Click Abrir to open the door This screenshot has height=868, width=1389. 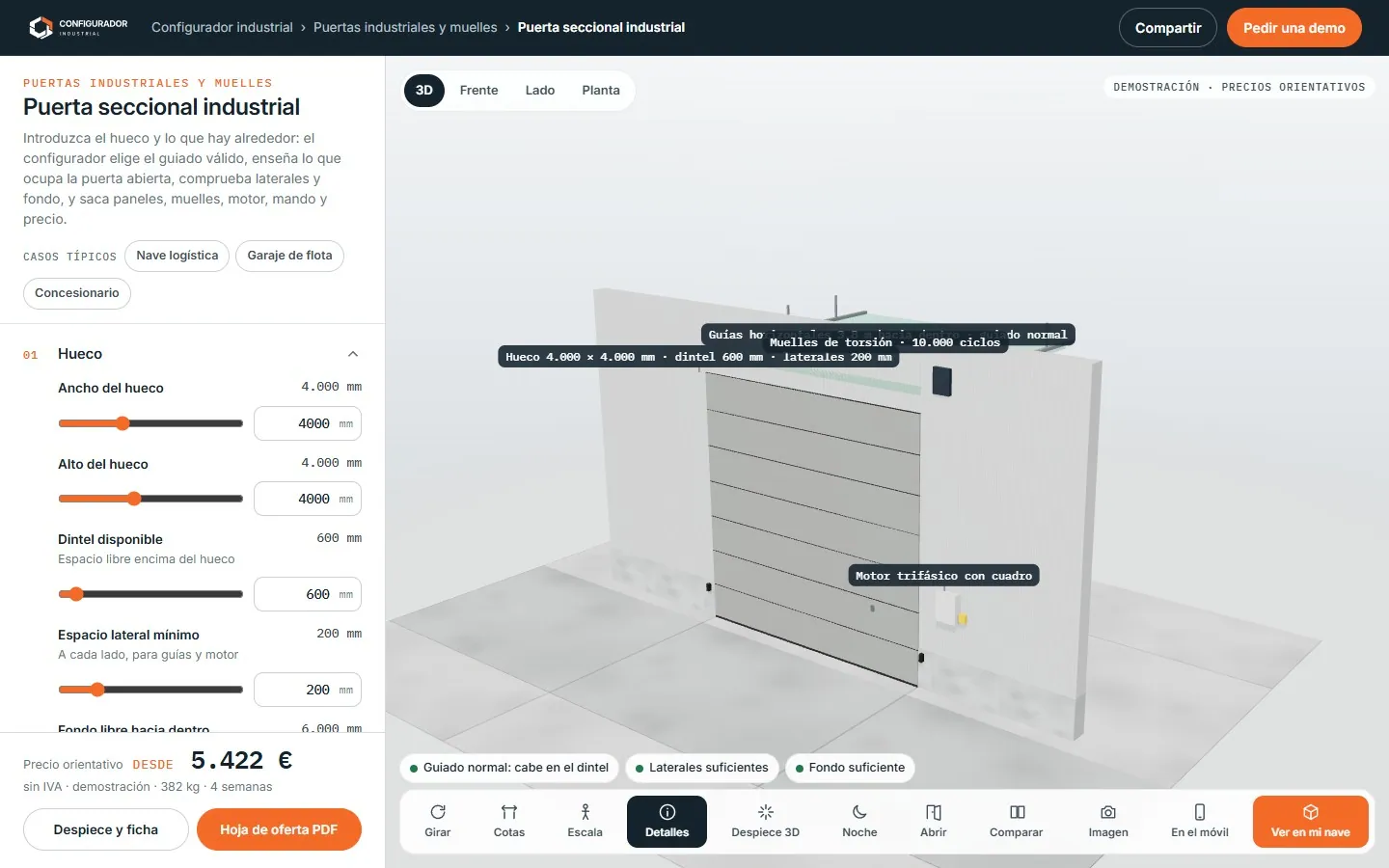pos(934,822)
